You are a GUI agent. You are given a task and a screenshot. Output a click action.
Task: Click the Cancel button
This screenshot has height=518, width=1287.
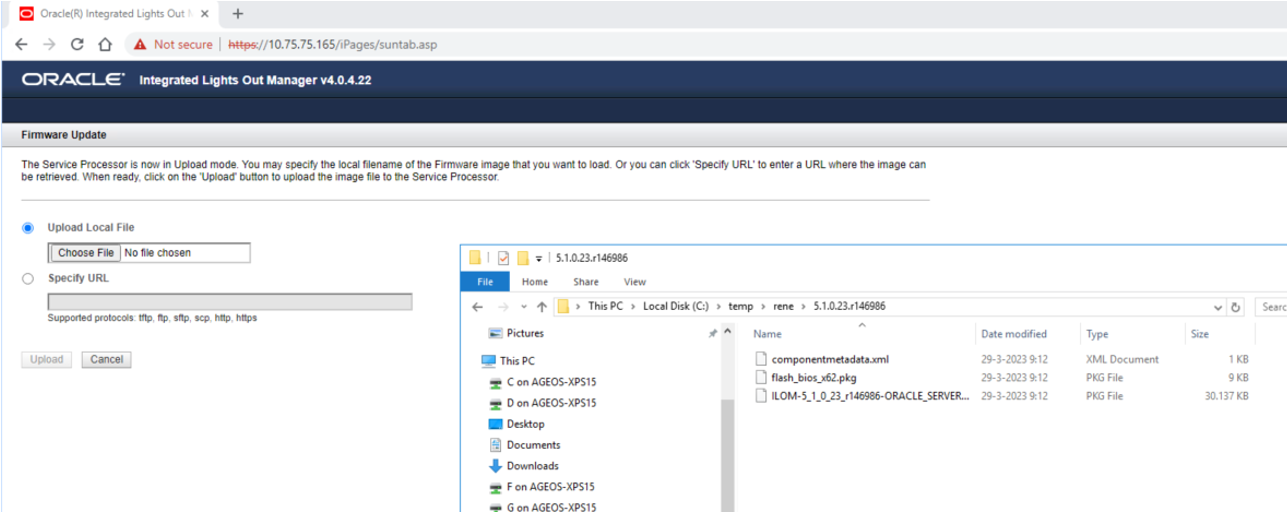[x=106, y=360]
